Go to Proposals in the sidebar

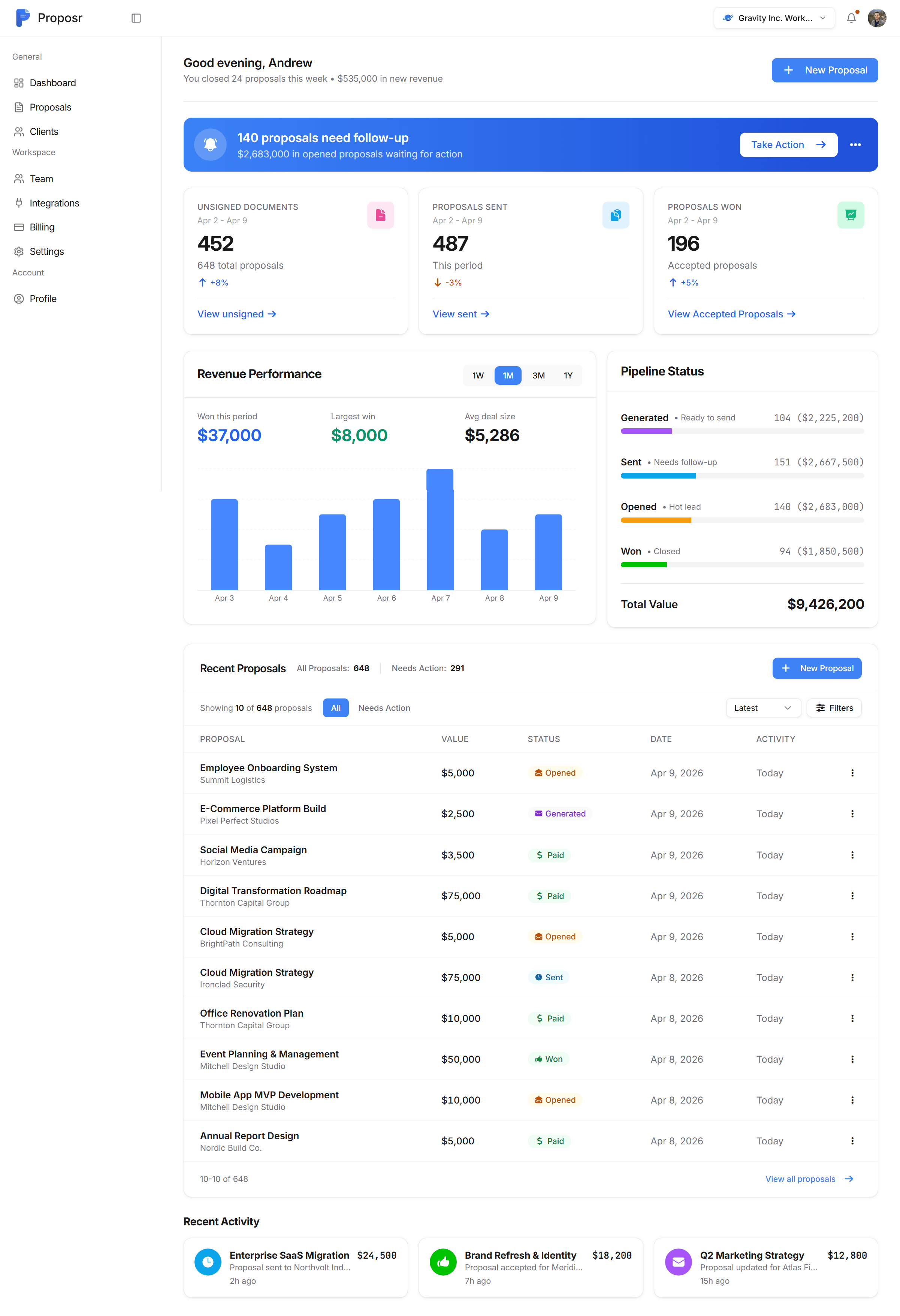pos(51,107)
